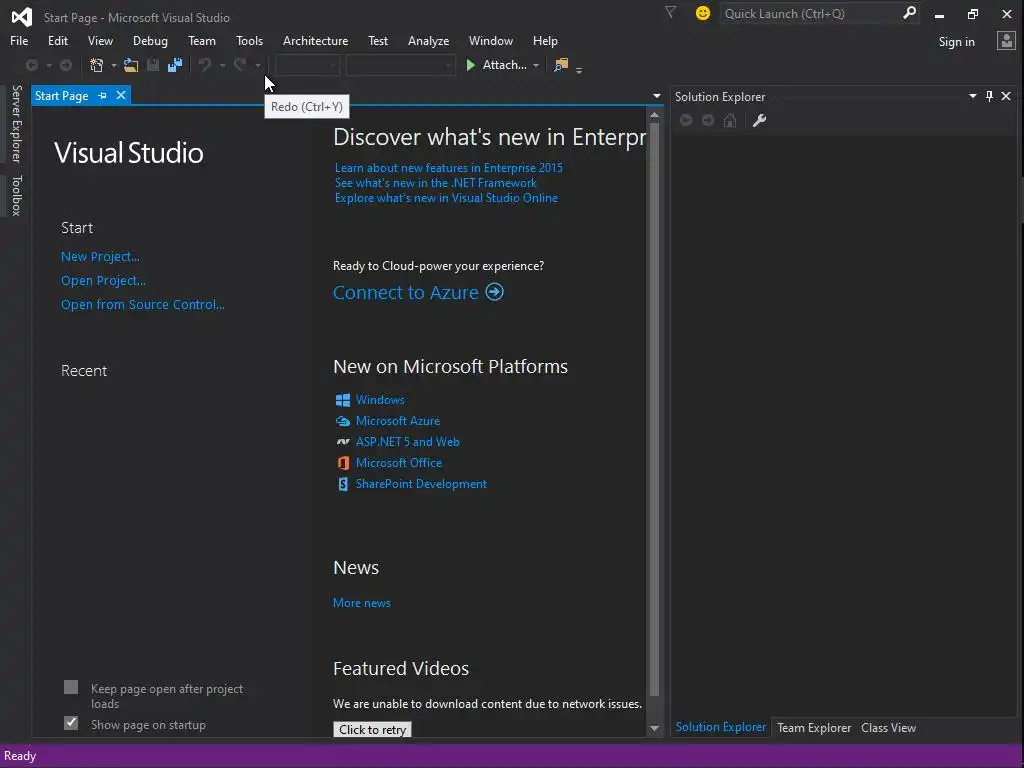The width and height of the screenshot is (1024, 768).
Task: Open Solution Explorer Properties wrench icon
Action: (x=759, y=120)
